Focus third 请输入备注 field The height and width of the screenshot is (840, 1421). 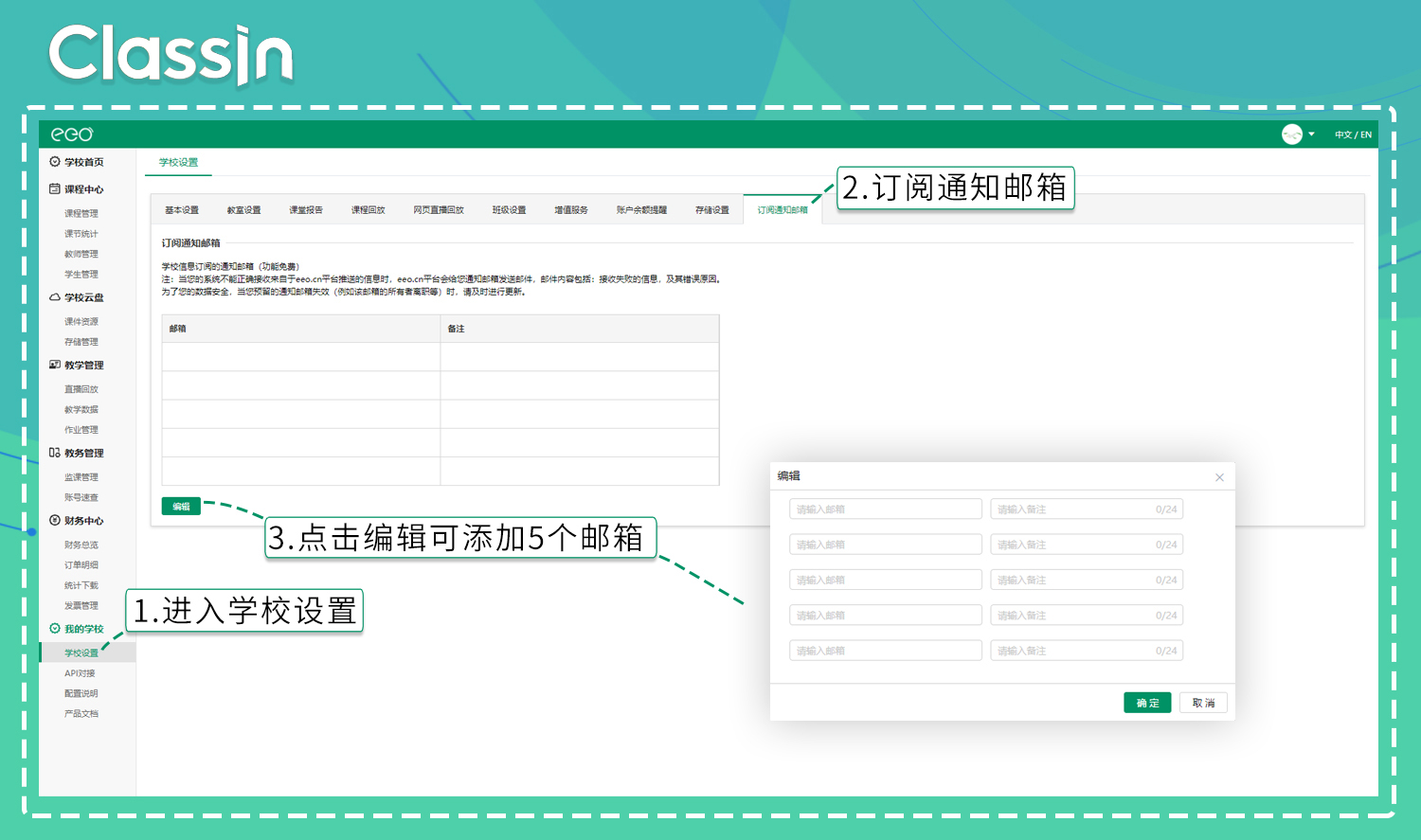click(x=1087, y=580)
